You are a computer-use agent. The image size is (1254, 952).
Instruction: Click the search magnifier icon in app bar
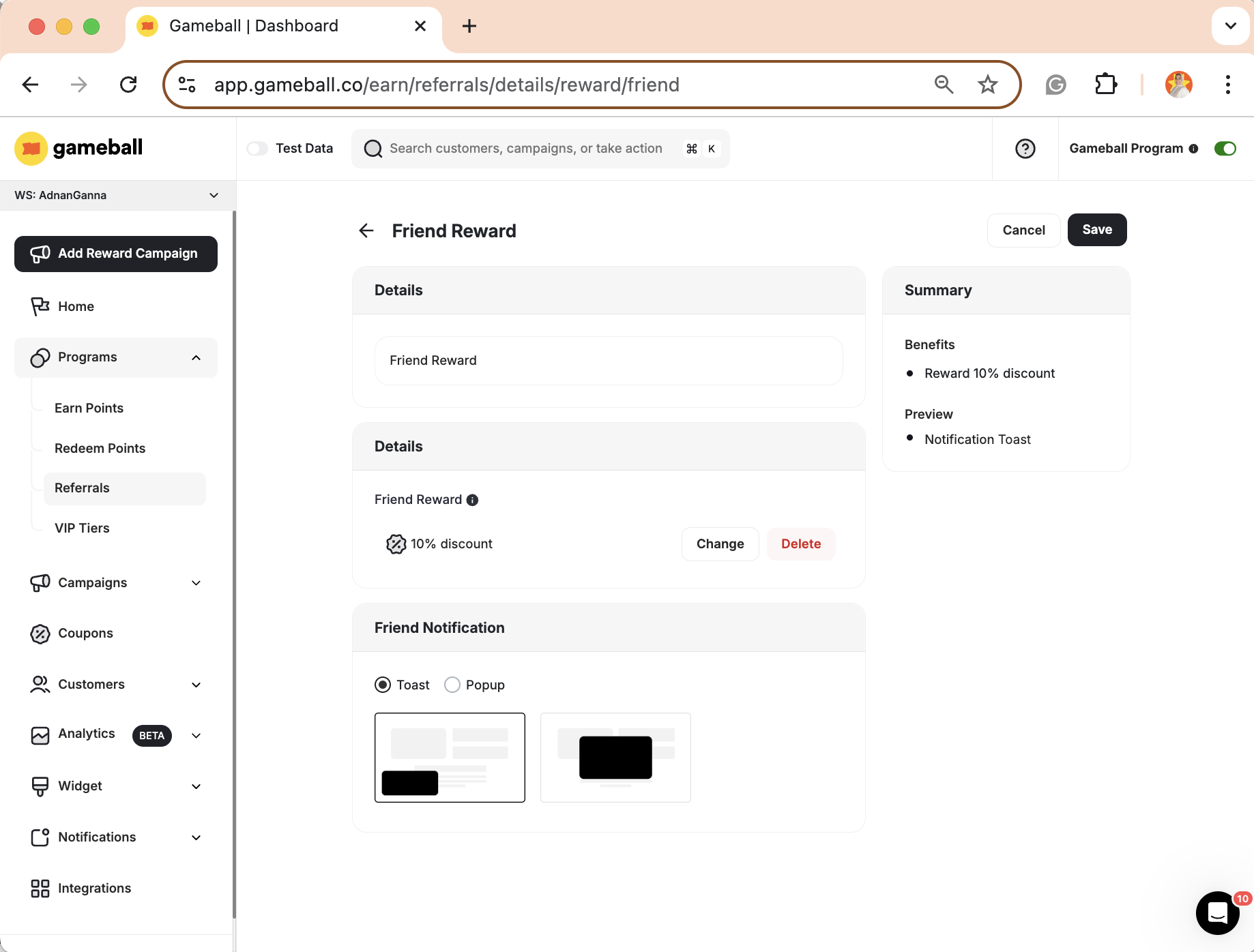click(373, 149)
